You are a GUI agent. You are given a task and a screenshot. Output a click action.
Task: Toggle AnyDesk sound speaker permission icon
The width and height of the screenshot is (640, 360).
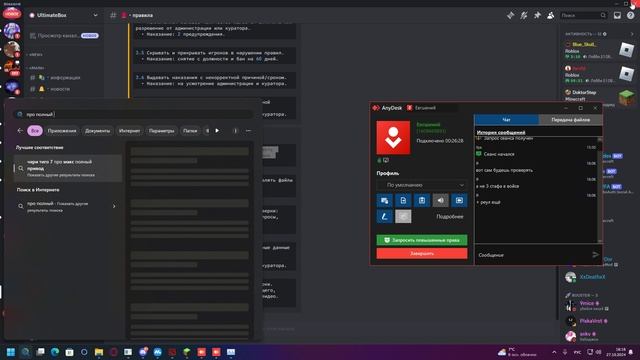pyautogui.click(x=440, y=200)
